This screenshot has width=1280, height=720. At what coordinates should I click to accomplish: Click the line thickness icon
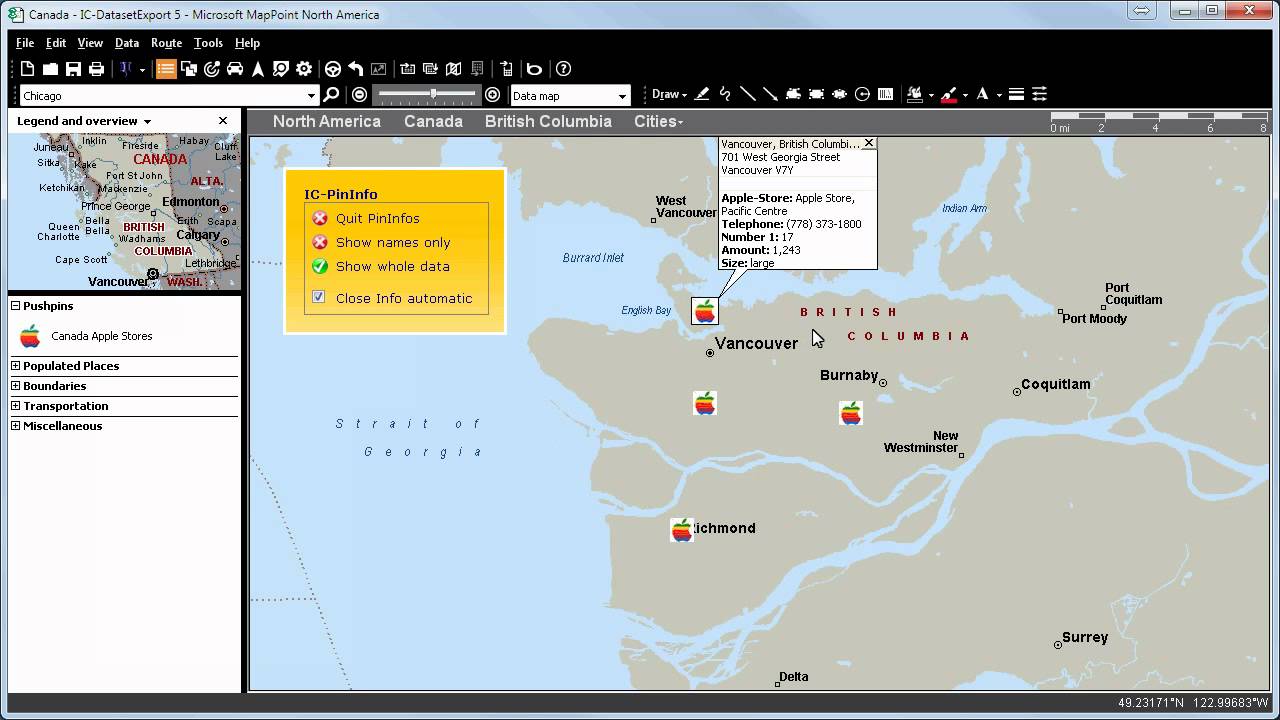(x=1016, y=94)
